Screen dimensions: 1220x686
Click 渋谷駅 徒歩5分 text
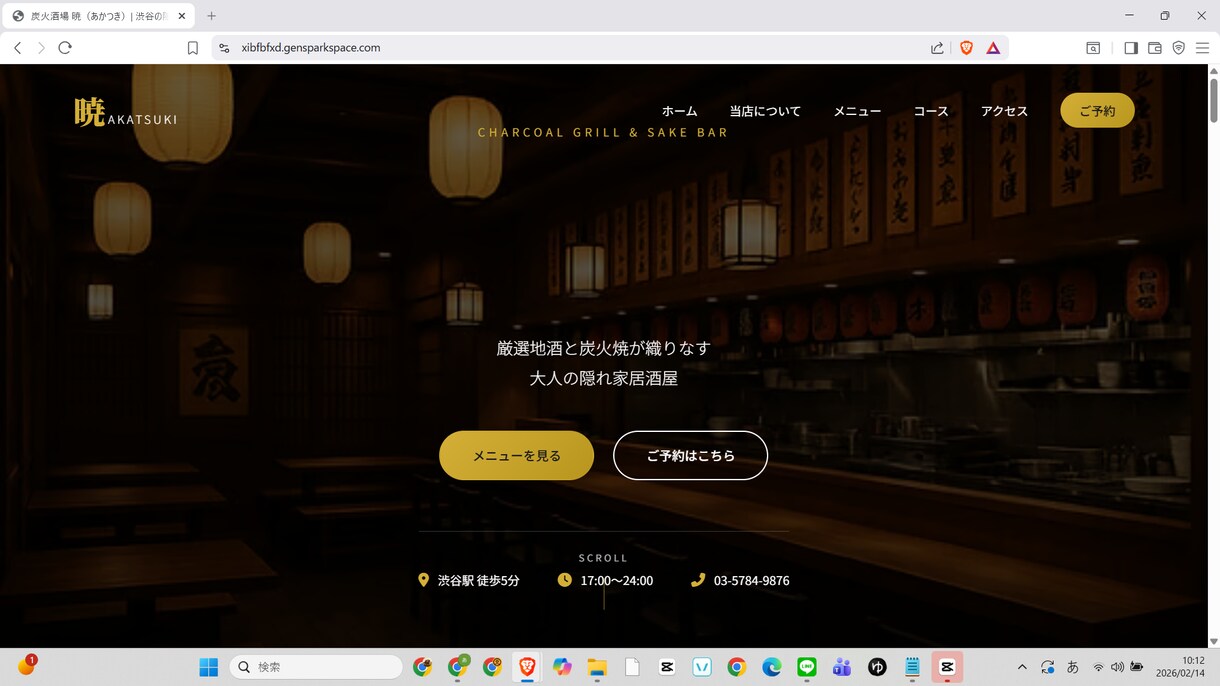(x=478, y=581)
